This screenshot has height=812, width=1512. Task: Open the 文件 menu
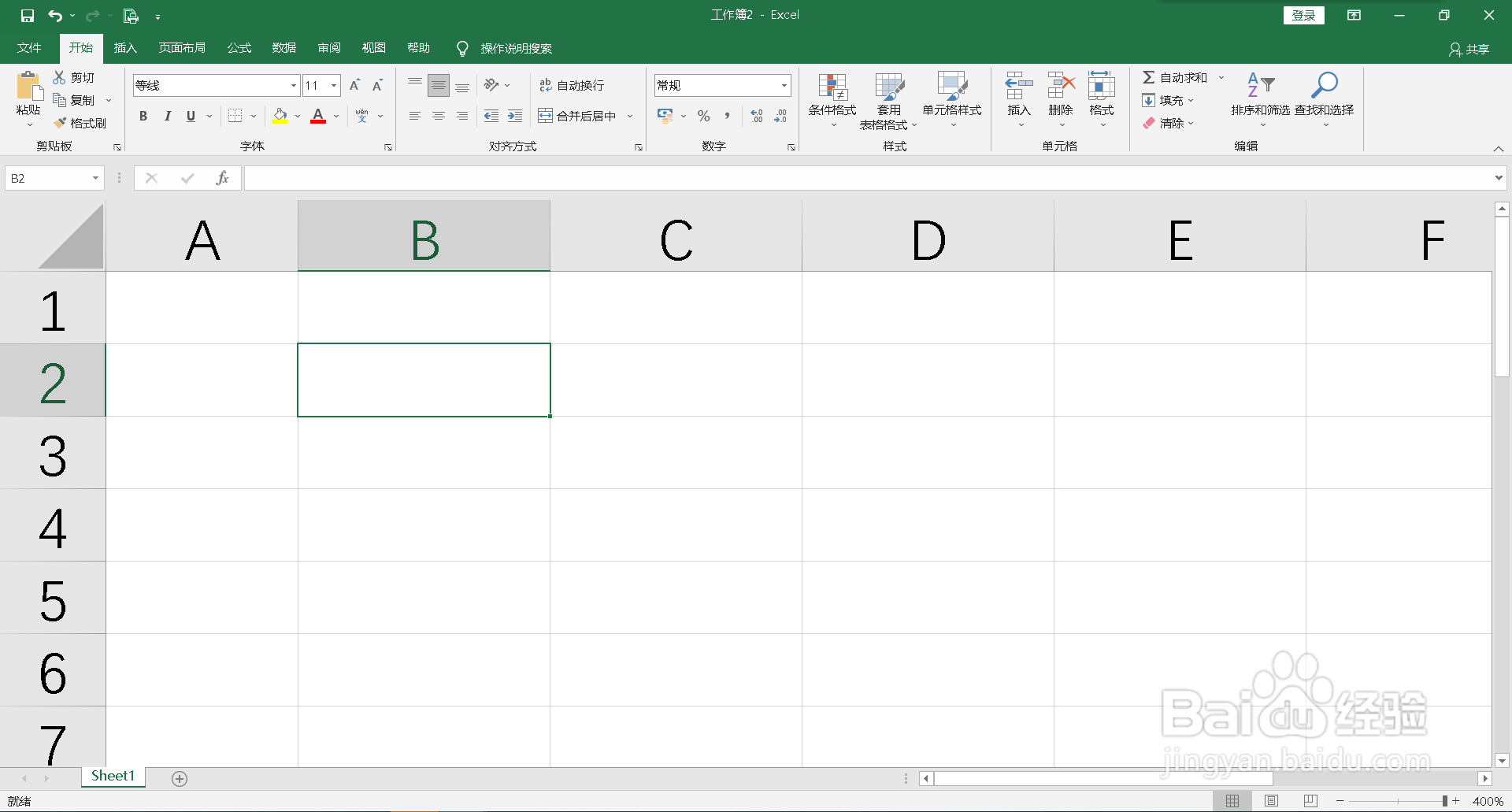(x=29, y=48)
